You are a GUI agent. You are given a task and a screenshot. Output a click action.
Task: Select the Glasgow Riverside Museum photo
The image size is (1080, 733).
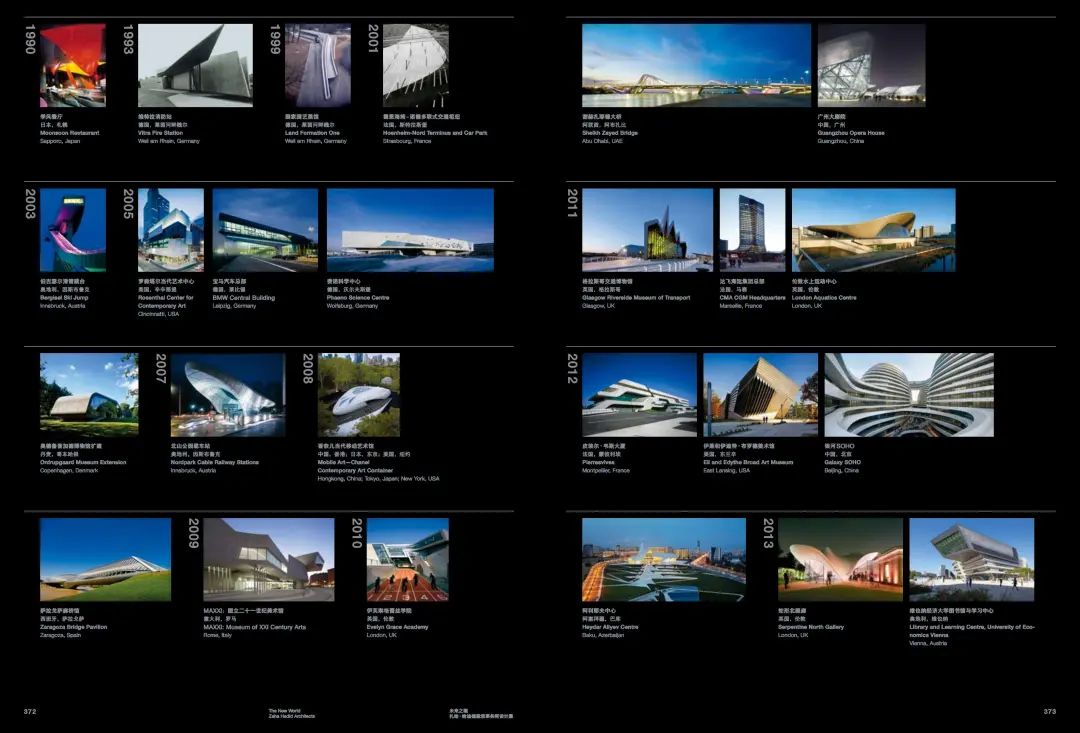pyautogui.click(x=647, y=230)
